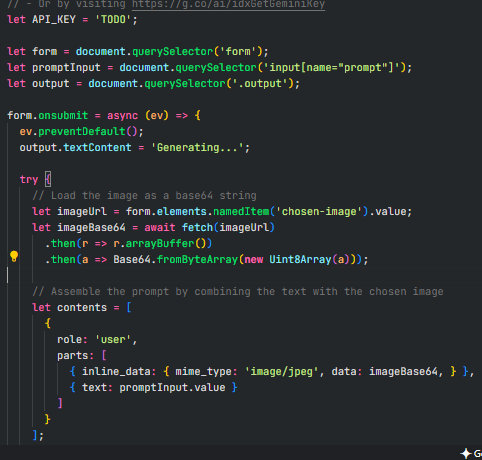
Task: Click the await keyword before fetch
Action: [x=160, y=227]
